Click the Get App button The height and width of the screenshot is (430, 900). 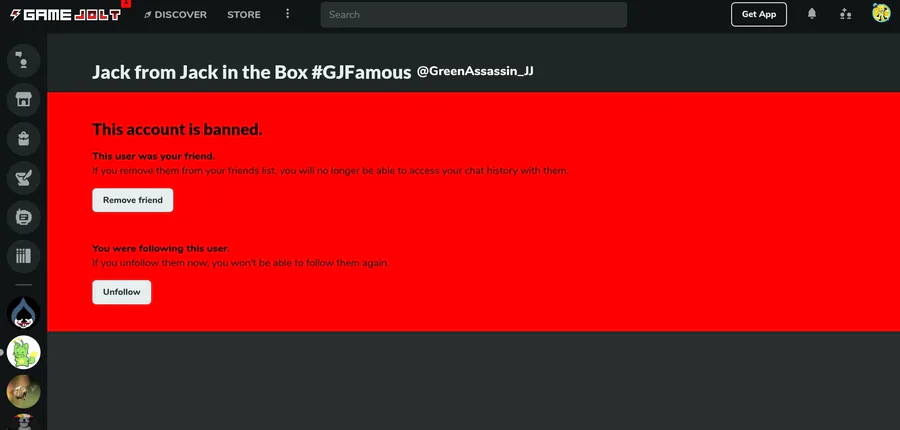tap(759, 14)
